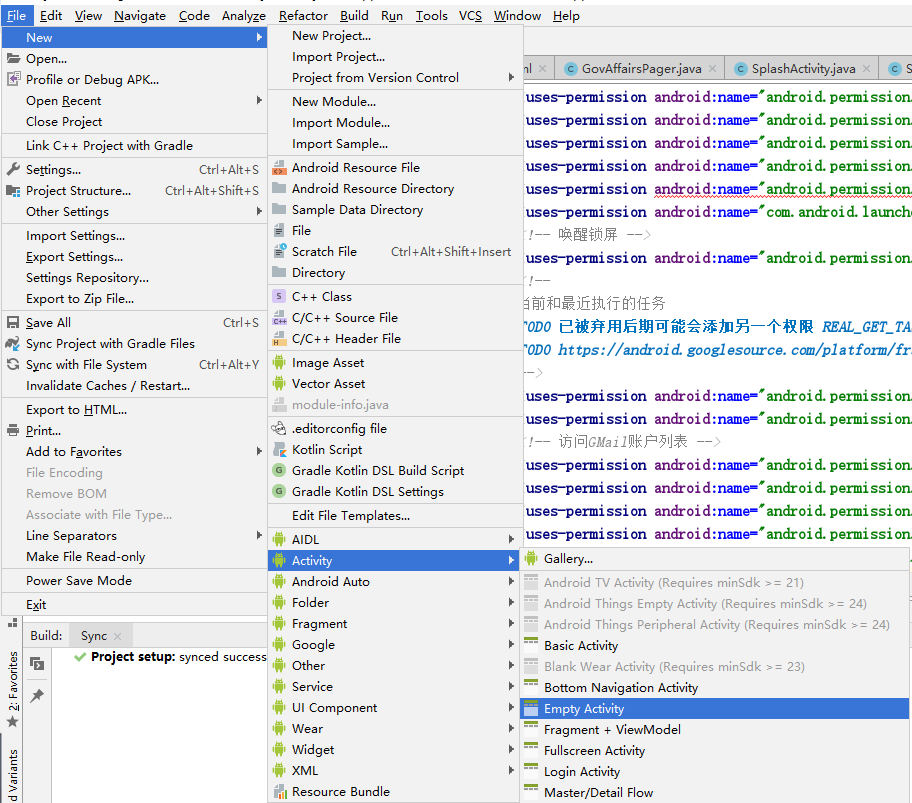Open the VCS menu
The image size is (912, 803).
click(x=470, y=16)
